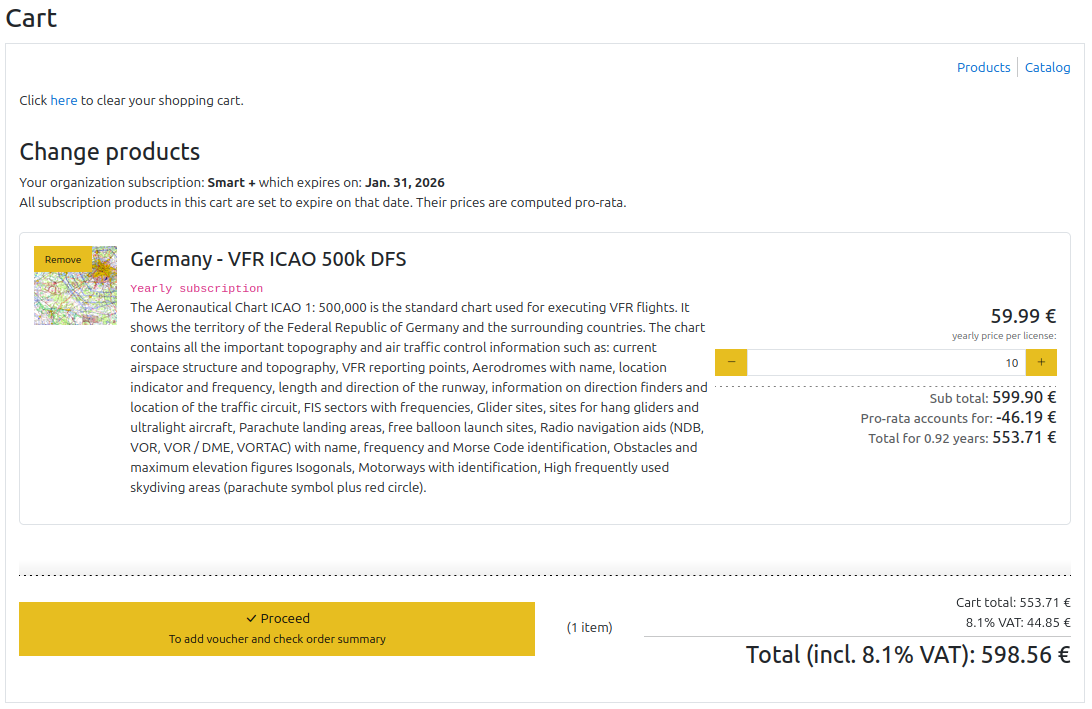Click the '(1 item)' count text

click(x=589, y=628)
